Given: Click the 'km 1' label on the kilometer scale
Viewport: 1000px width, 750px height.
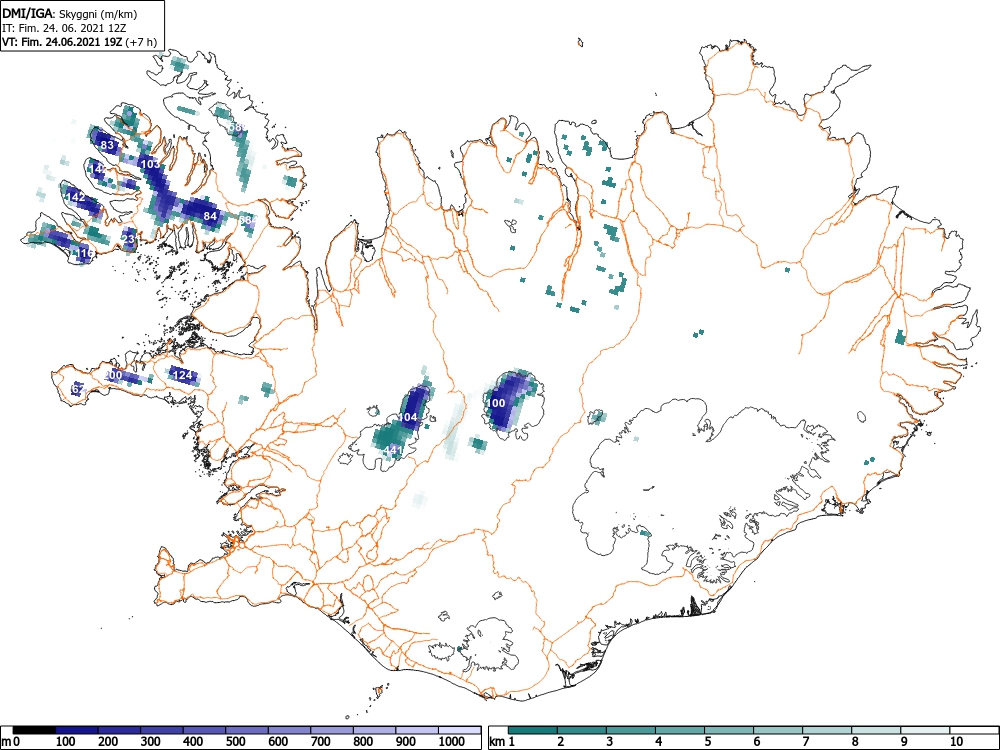Looking at the screenshot, I should click(503, 742).
